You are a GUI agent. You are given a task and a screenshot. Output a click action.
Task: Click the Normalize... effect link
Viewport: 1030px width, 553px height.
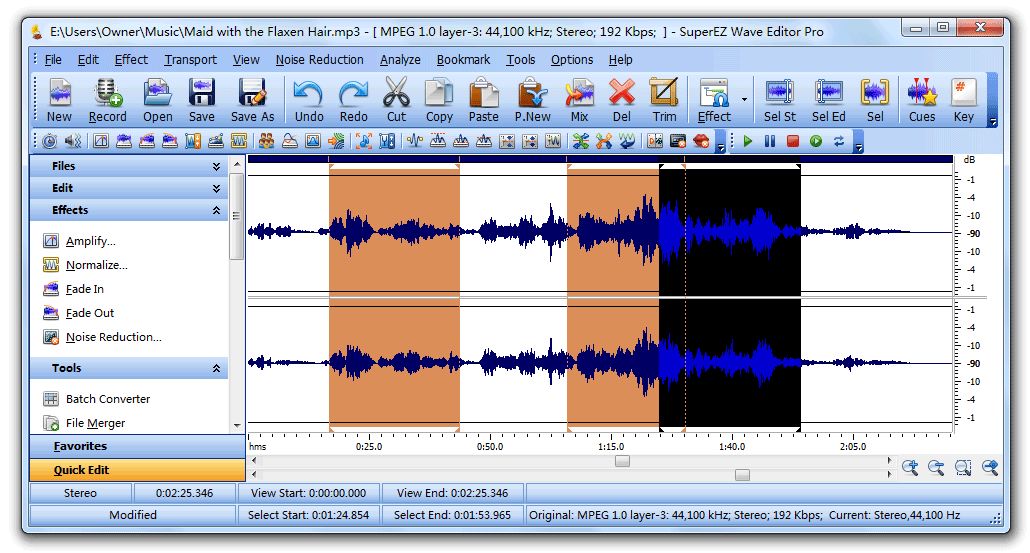point(96,265)
